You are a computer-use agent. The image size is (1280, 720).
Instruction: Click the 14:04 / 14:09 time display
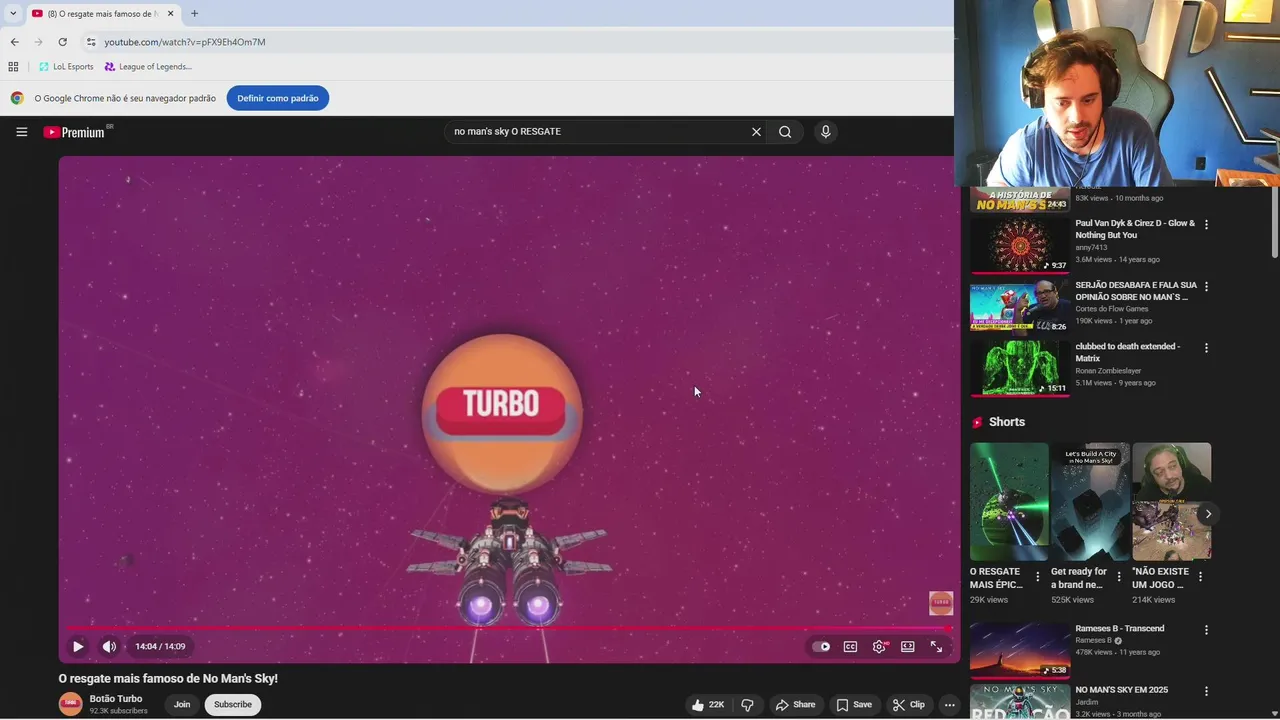click(x=160, y=647)
